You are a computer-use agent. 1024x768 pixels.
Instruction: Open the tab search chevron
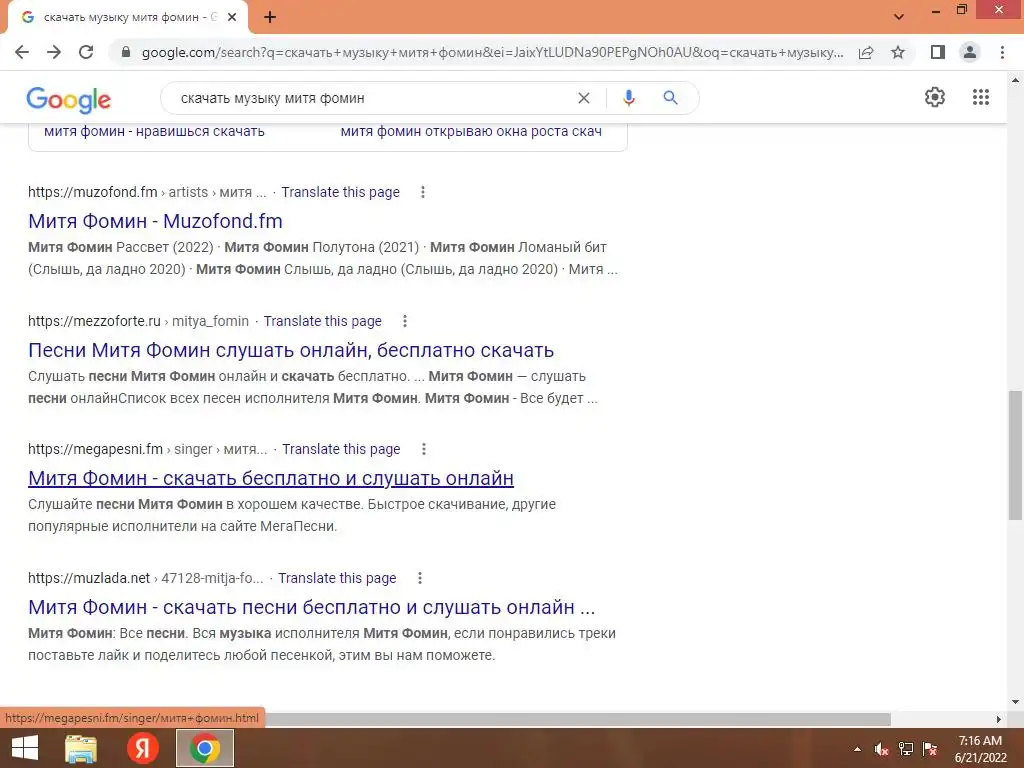coord(899,17)
